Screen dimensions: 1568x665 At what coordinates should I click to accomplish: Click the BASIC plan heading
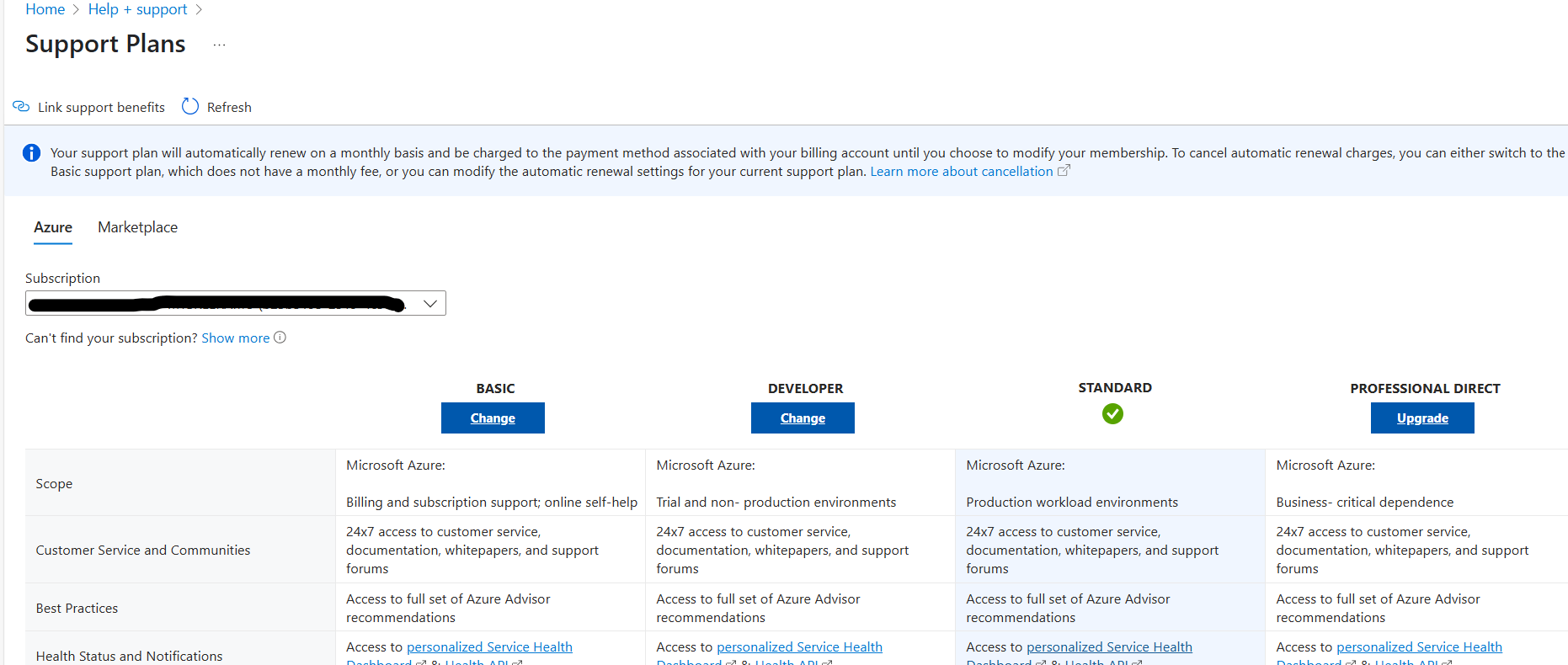coord(495,388)
